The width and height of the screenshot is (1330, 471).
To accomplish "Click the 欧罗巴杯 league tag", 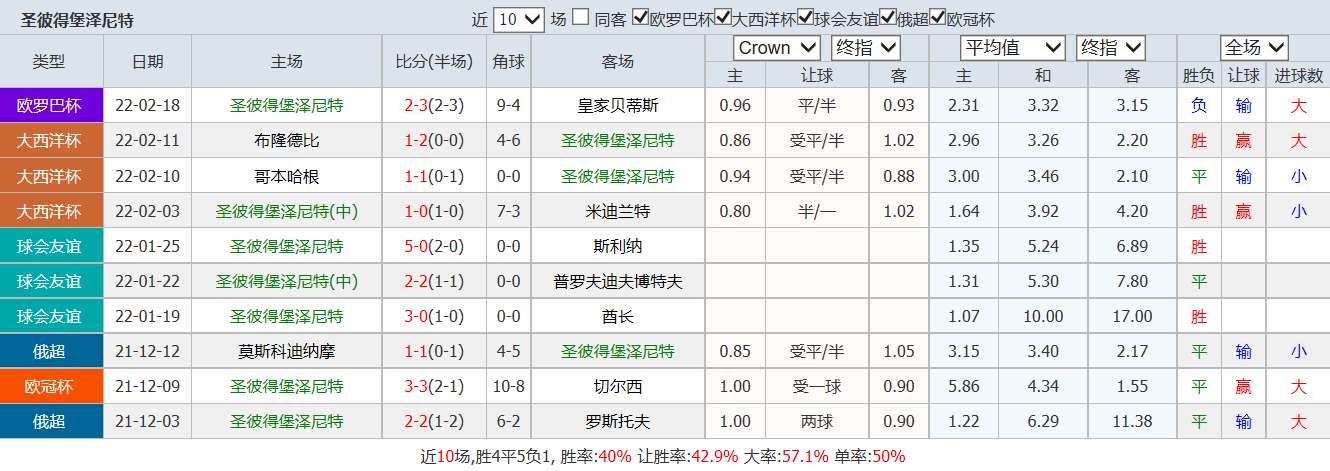I will 49,106.
